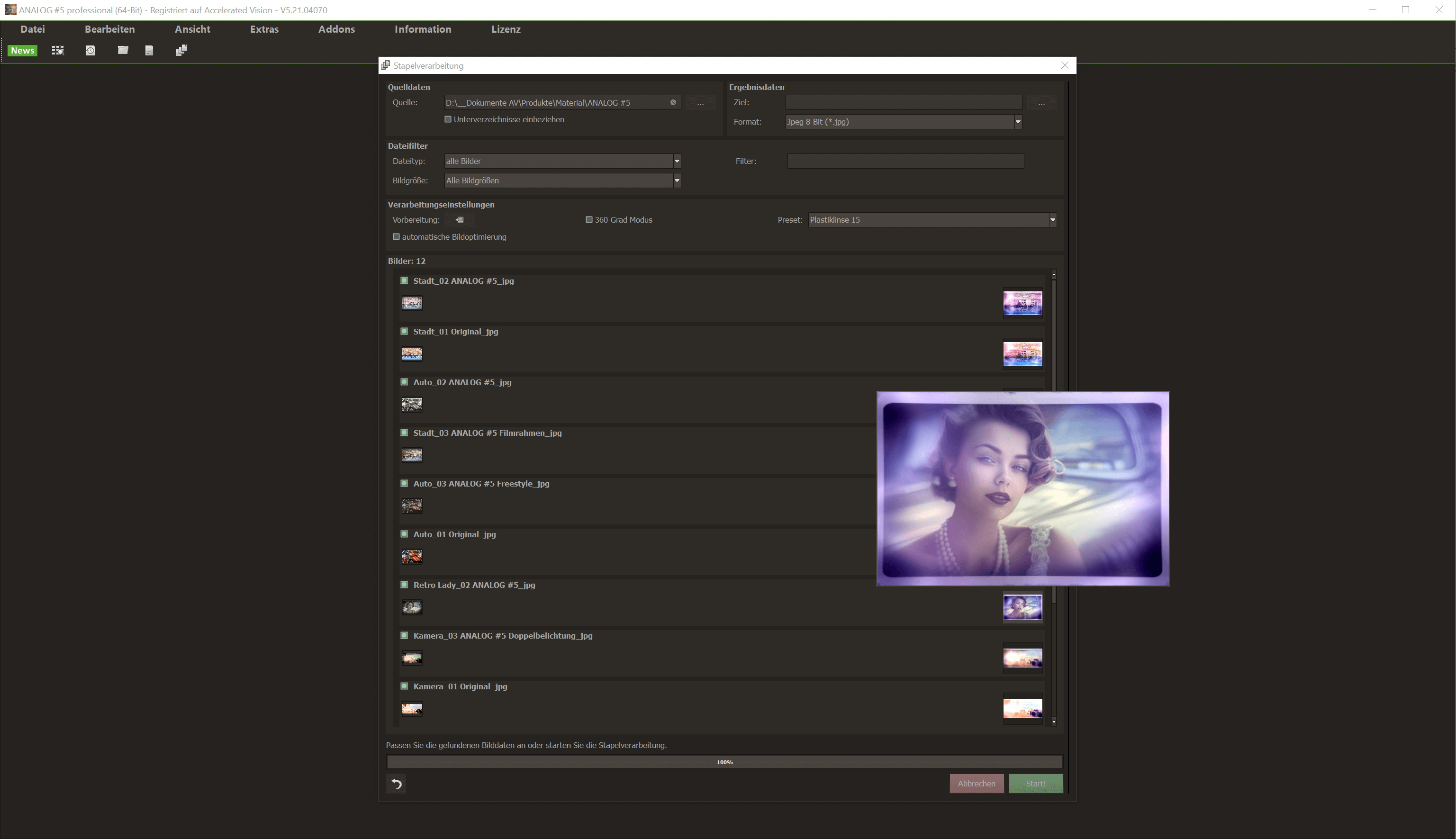The width and height of the screenshot is (1456, 839).
Task: Click the 100% progress bar
Action: click(724, 761)
